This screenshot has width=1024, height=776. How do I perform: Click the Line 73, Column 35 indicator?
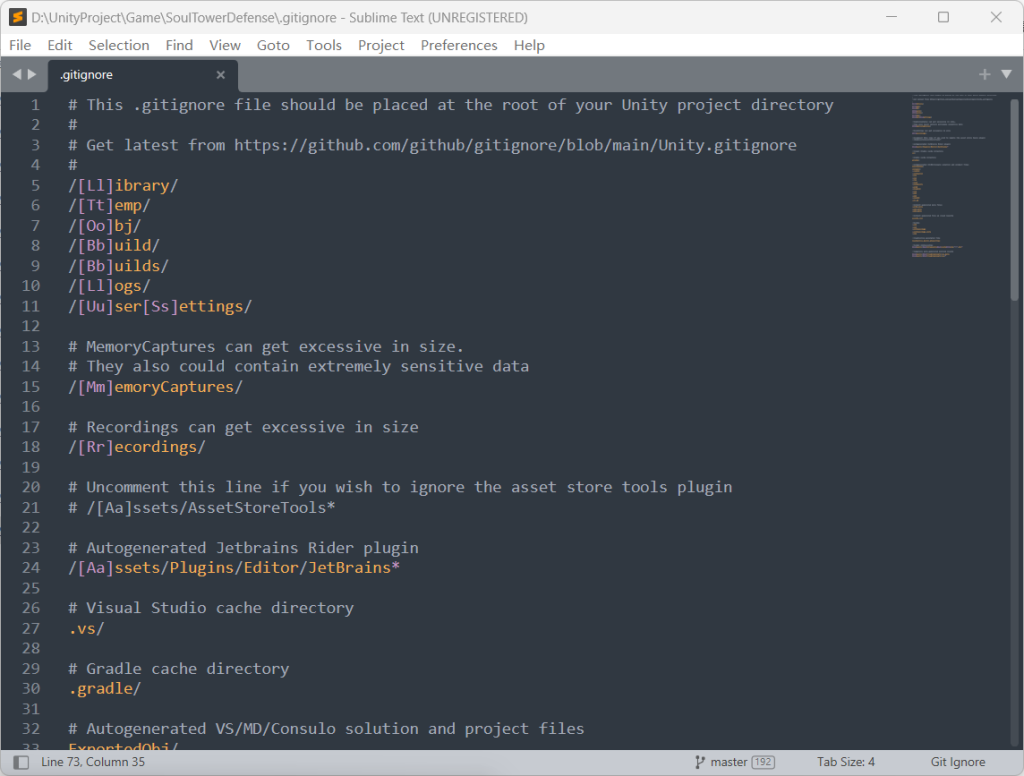[x=95, y=762]
